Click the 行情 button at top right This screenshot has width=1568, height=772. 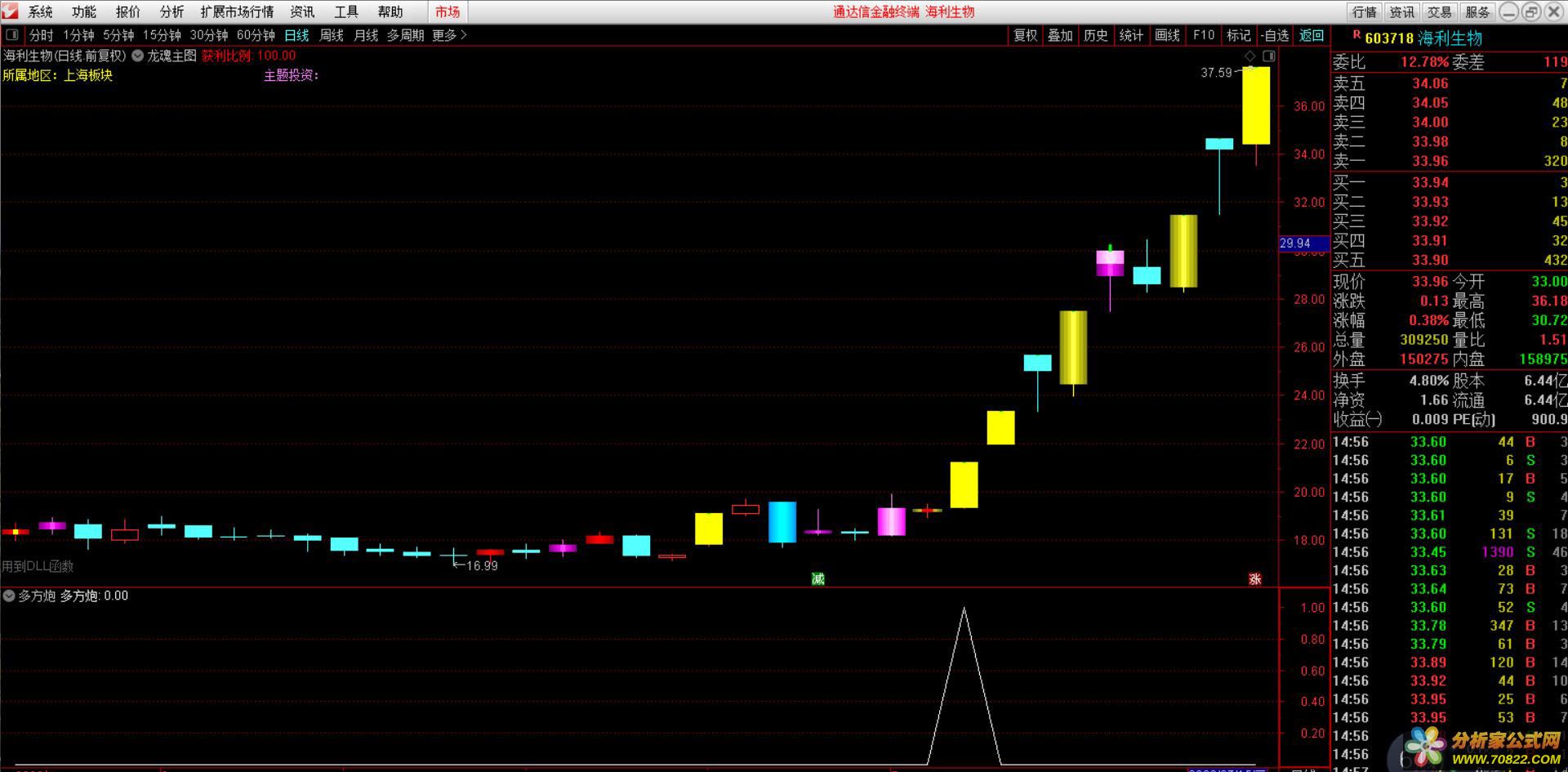1365,11
